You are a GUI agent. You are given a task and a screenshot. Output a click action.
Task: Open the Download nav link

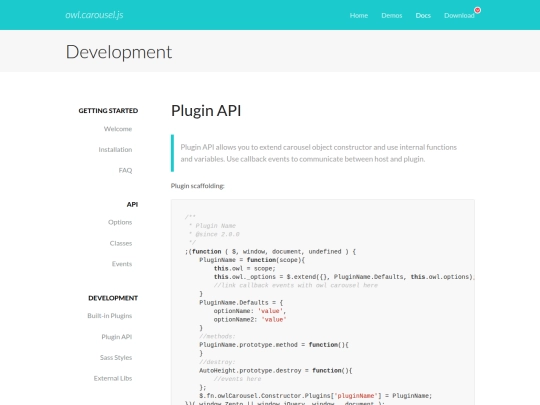pyautogui.click(x=459, y=15)
